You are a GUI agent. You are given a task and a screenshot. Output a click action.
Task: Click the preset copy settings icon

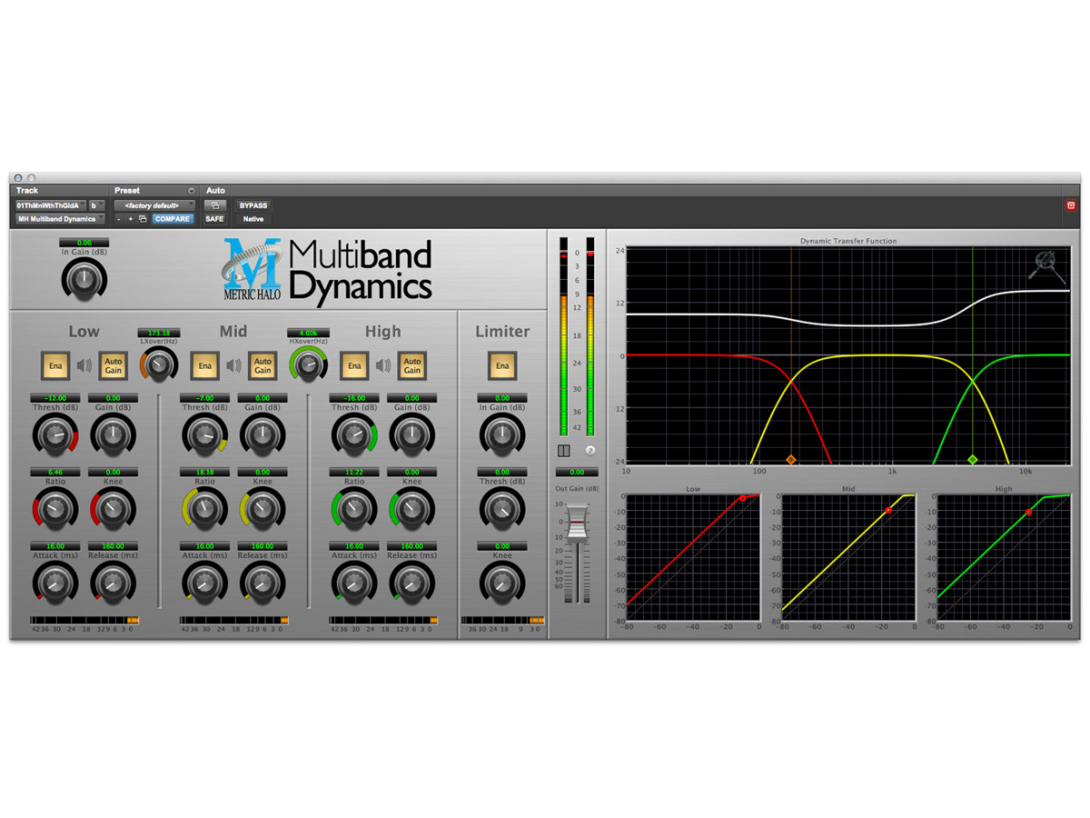click(143, 219)
